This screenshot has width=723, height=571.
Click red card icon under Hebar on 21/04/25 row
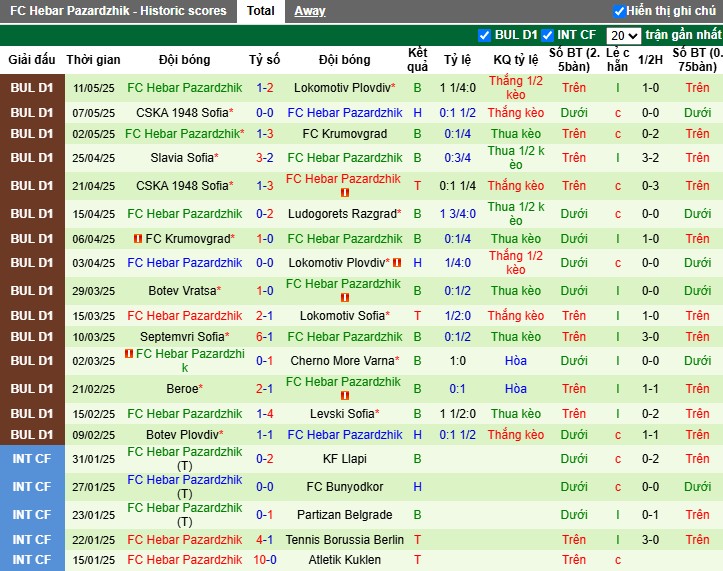coord(344,193)
